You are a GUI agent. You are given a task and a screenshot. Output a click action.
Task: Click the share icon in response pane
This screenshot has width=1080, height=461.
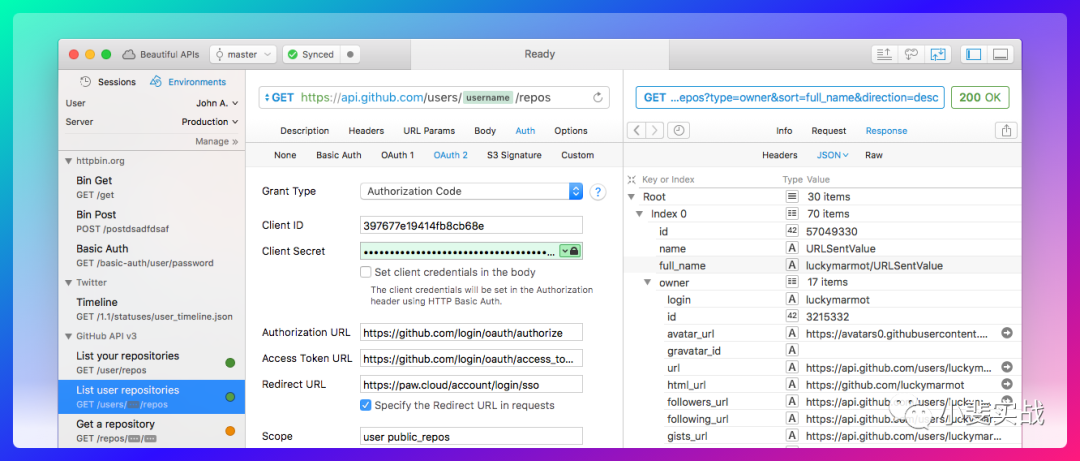tap(1006, 131)
